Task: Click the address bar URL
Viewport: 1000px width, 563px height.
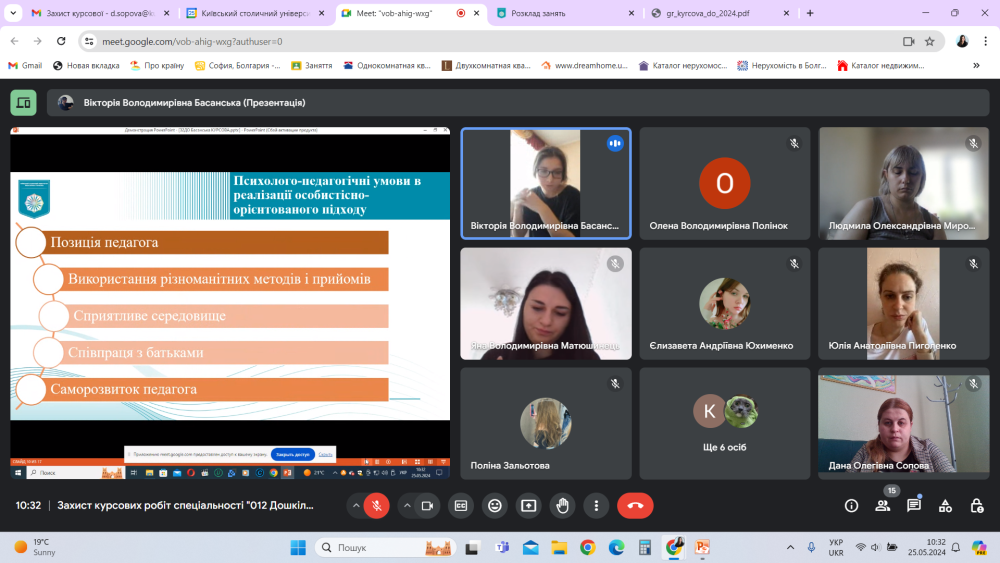Action: tap(192, 41)
